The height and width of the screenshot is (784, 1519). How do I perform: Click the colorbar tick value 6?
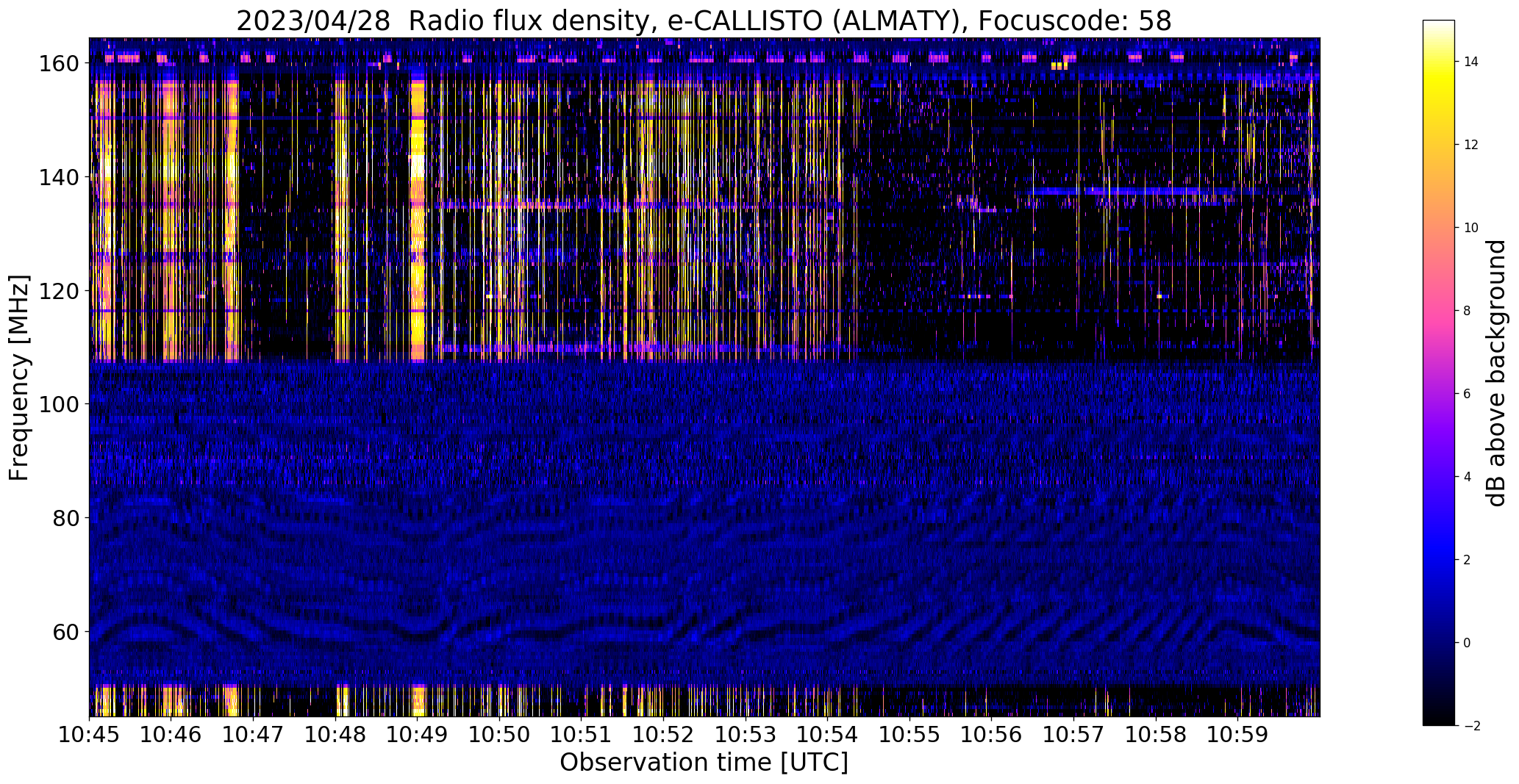[x=1468, y=394]
